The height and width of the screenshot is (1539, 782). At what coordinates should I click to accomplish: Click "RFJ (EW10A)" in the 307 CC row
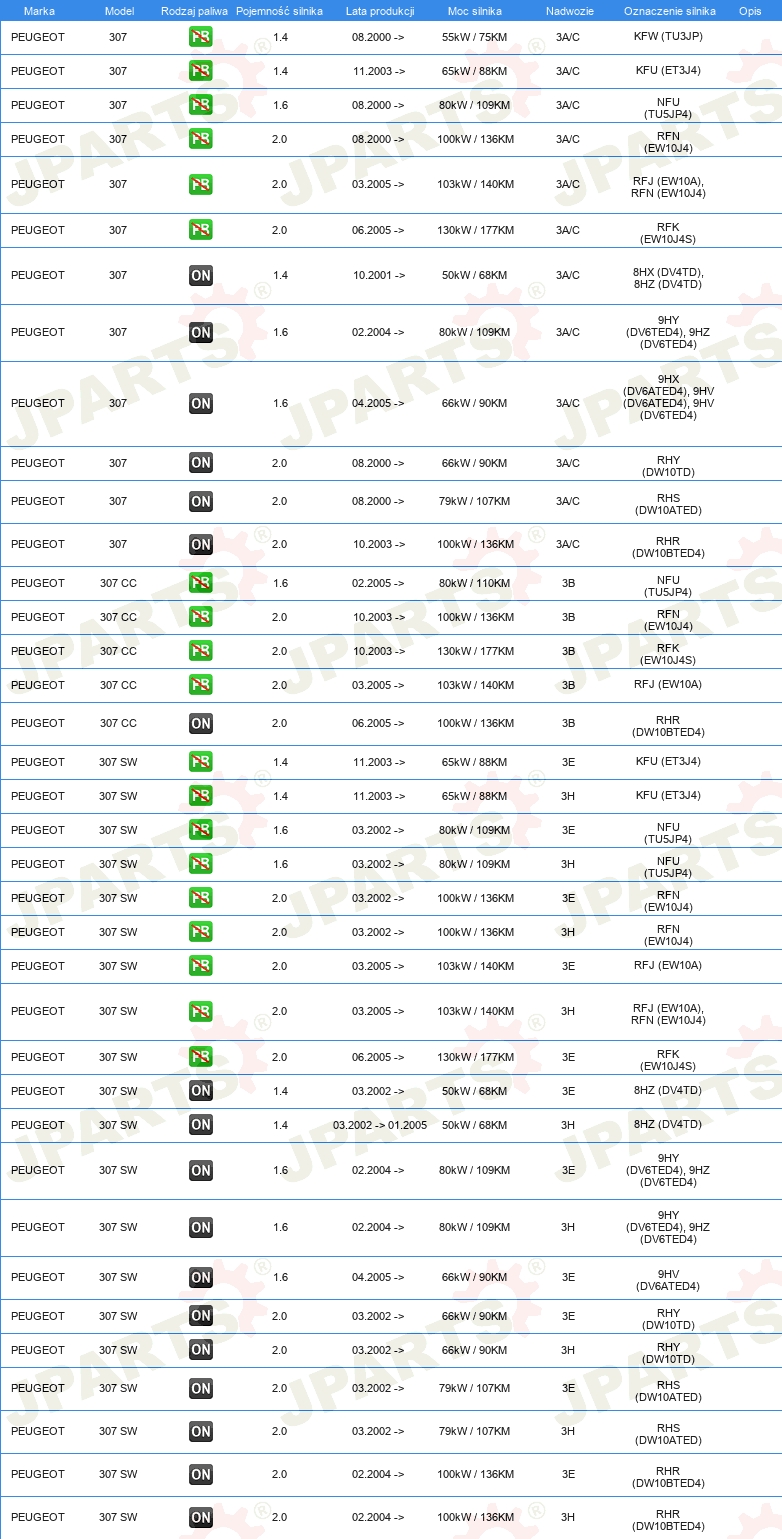669,685
